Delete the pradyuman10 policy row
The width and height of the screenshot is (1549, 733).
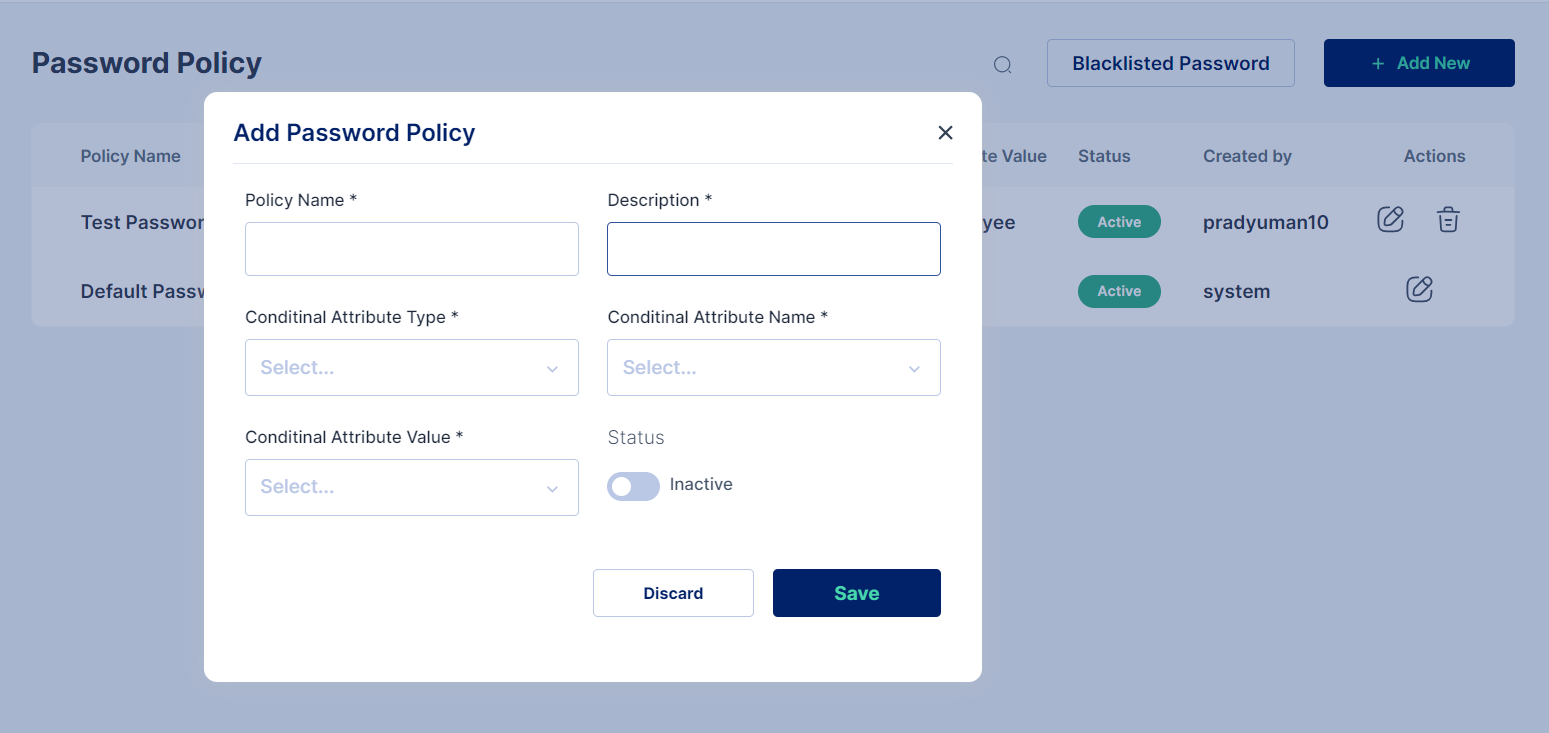click(1448, 220)
